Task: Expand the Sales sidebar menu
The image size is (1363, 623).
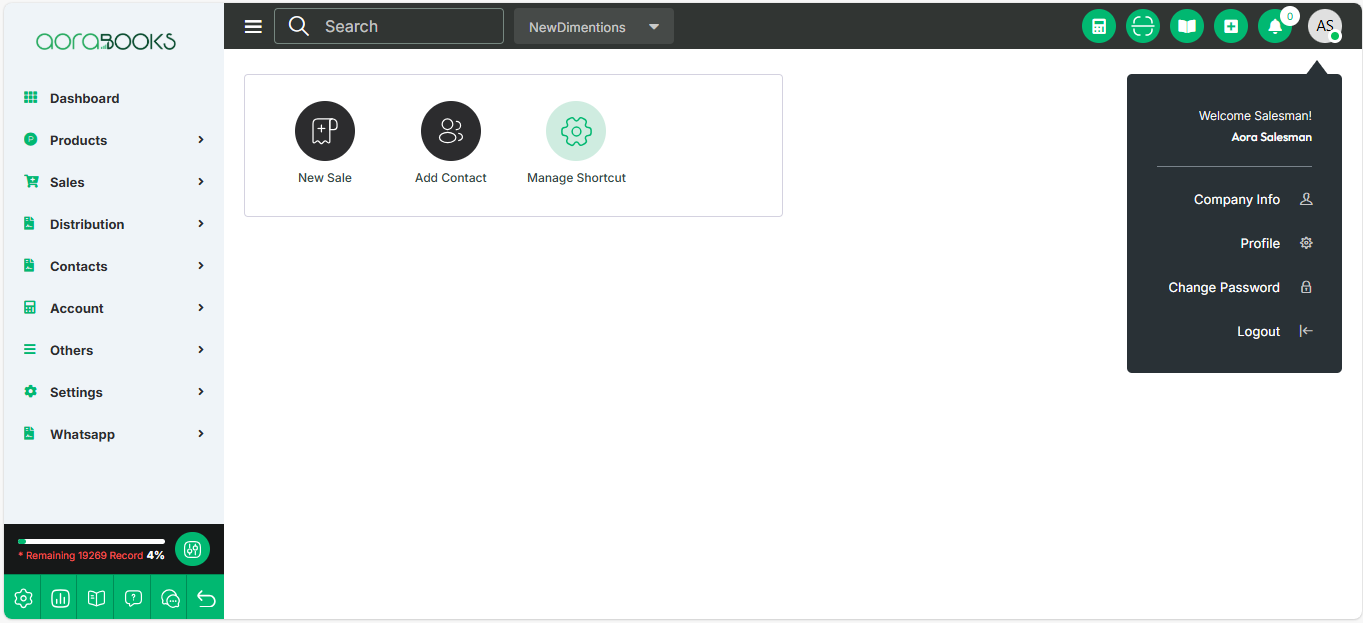Action: [113, 182]
